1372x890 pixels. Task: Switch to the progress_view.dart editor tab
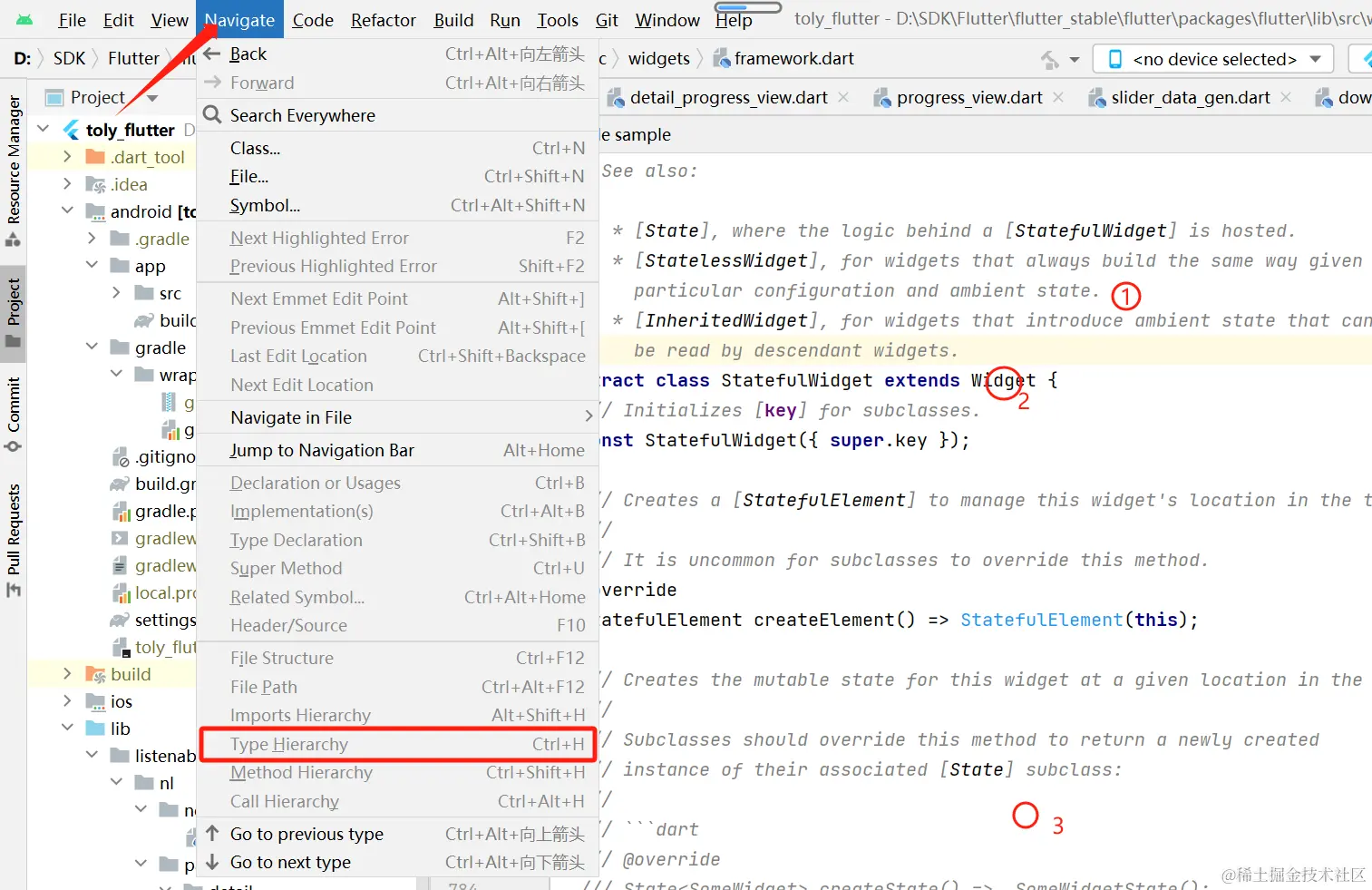tap(968, 98)
